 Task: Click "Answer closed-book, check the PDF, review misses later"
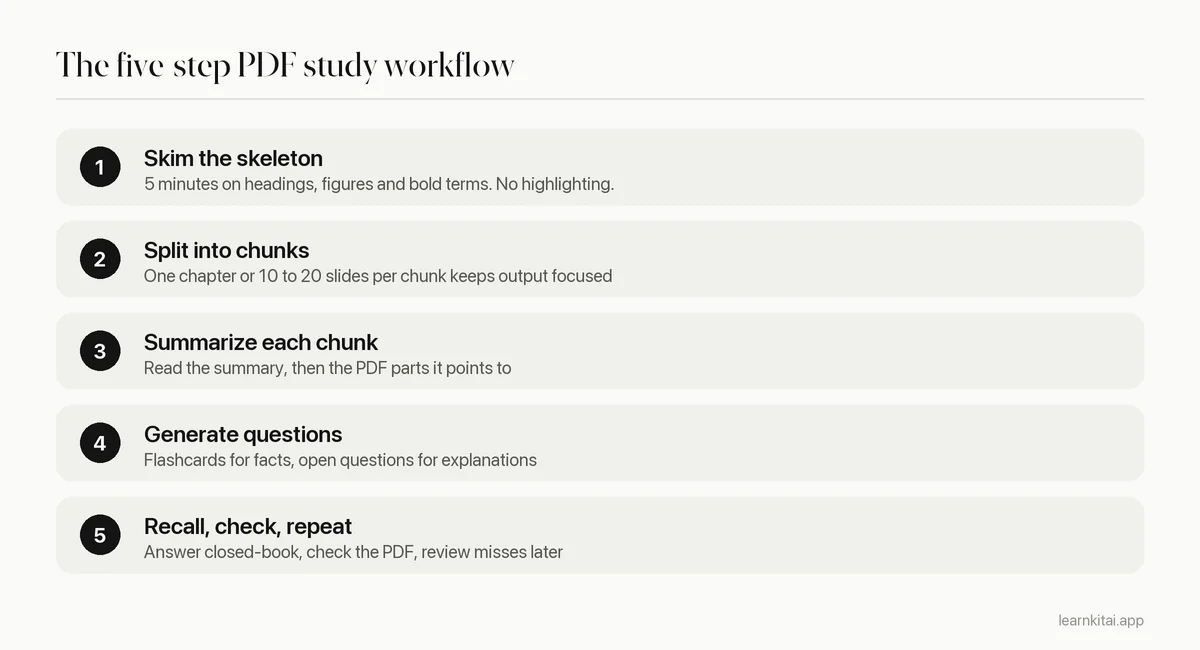353,552
